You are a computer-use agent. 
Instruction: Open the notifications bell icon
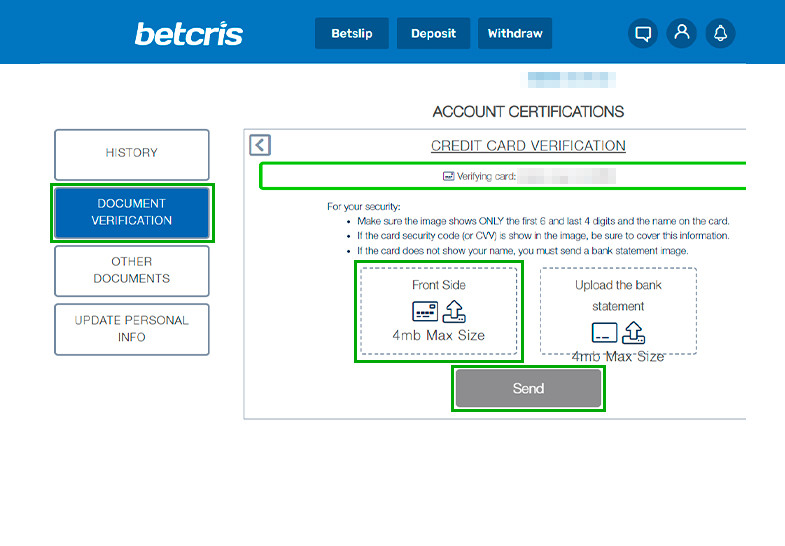720,34
